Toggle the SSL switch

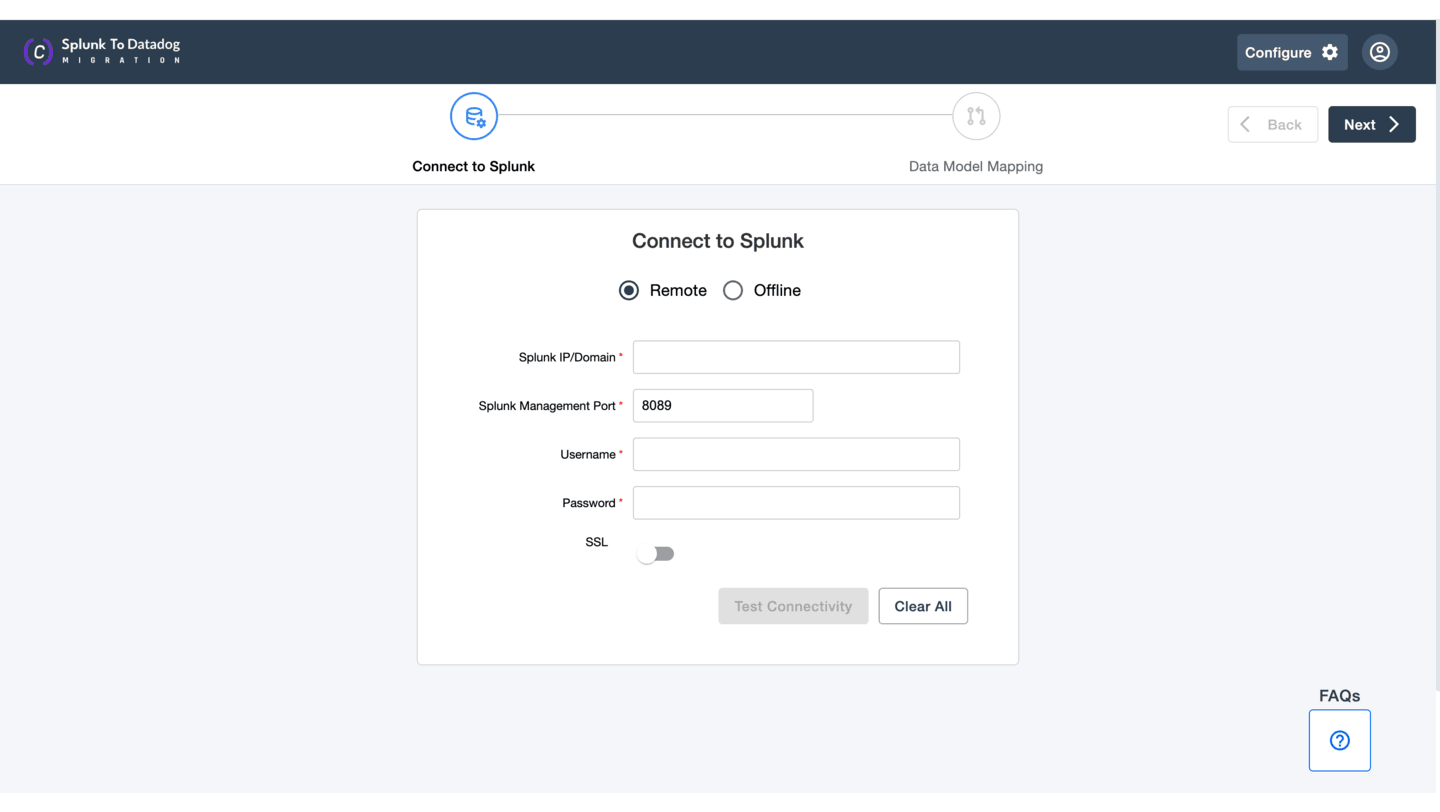pos(656,554)
